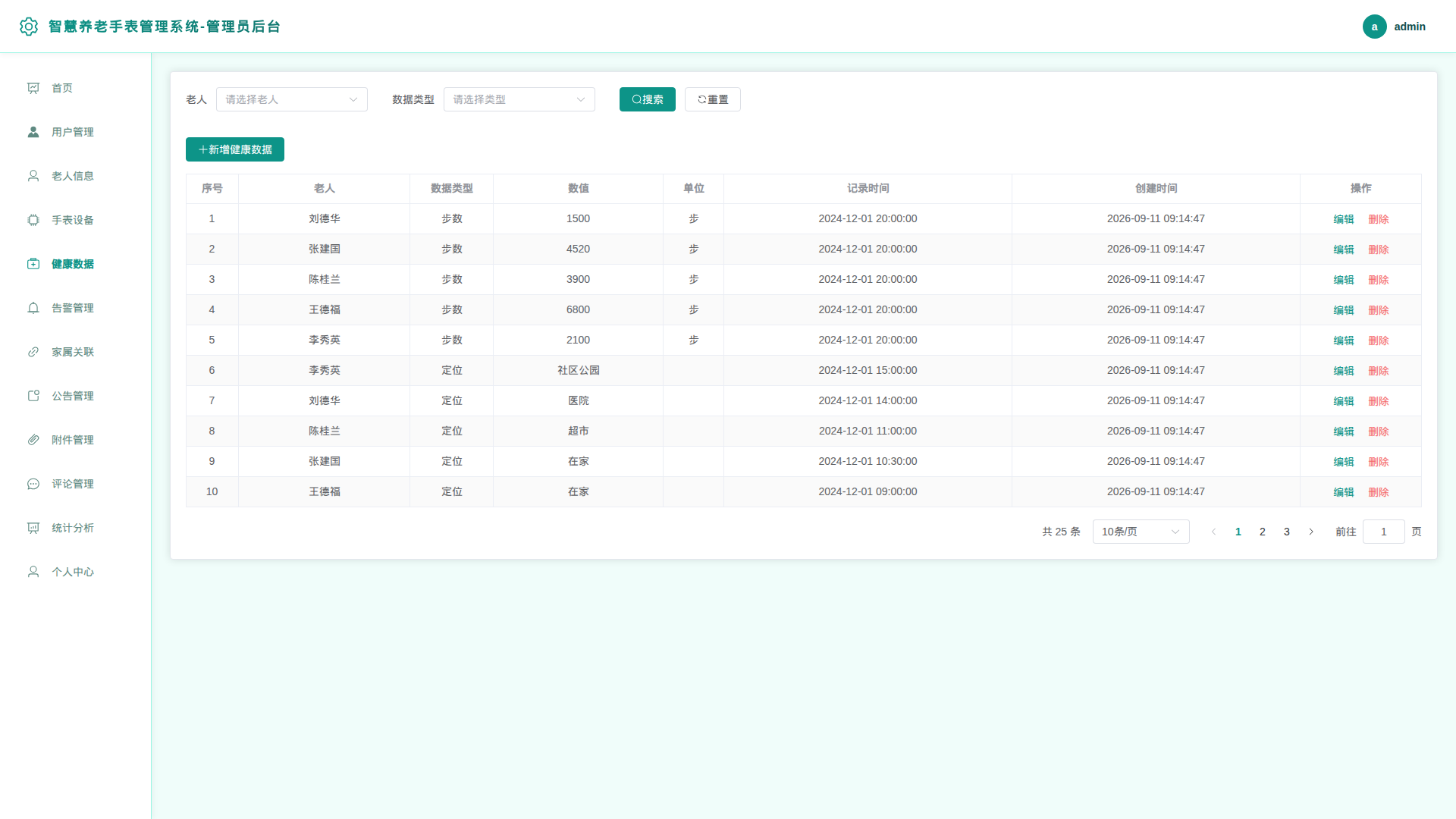The width and height of the screenshot is (1456, 819).
Task: Click record time 2024-12-01 10:30:00
Action: pyautogui.click(x=868, y=461)
